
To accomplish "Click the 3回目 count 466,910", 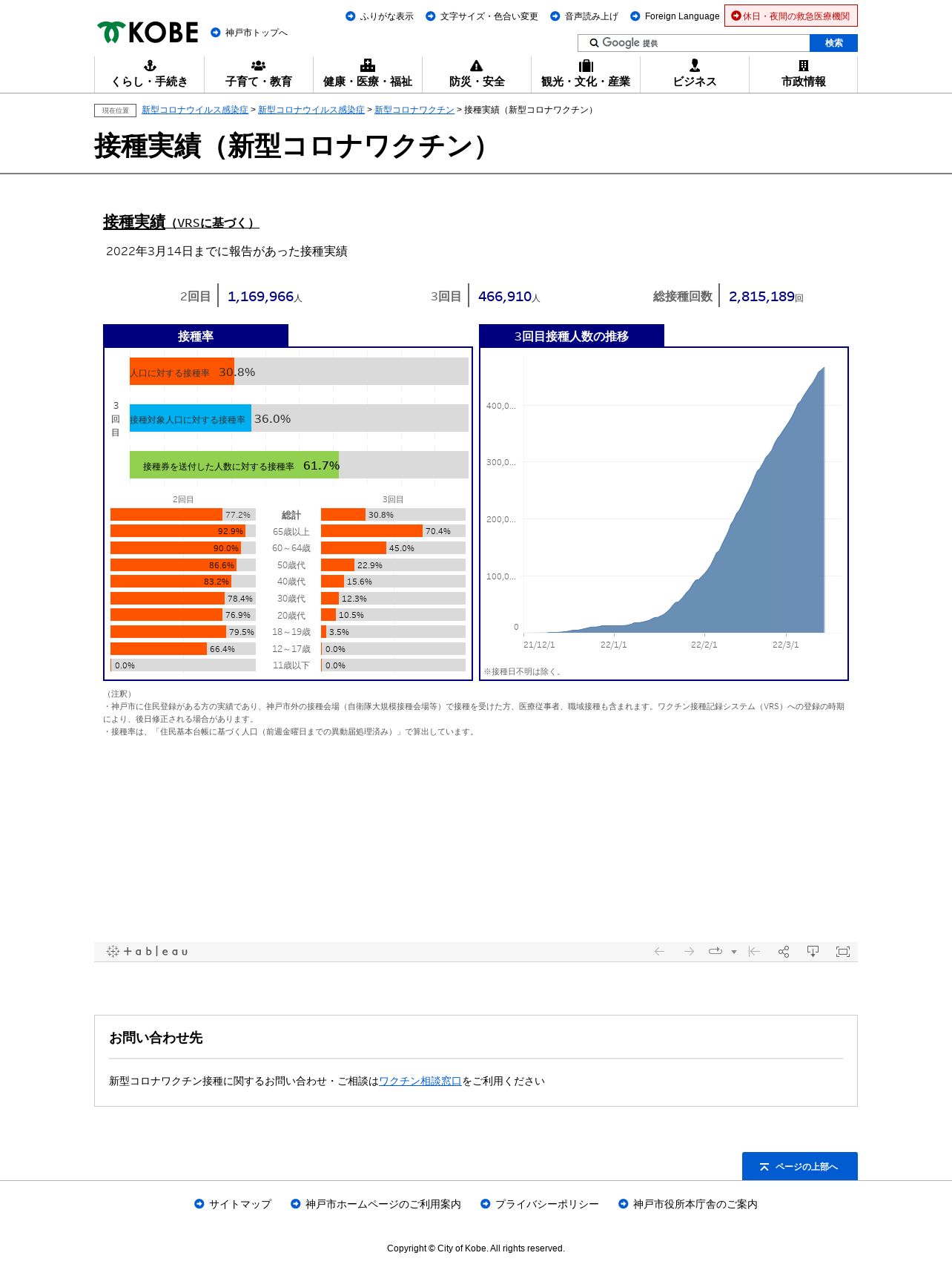I will point(505,296).
